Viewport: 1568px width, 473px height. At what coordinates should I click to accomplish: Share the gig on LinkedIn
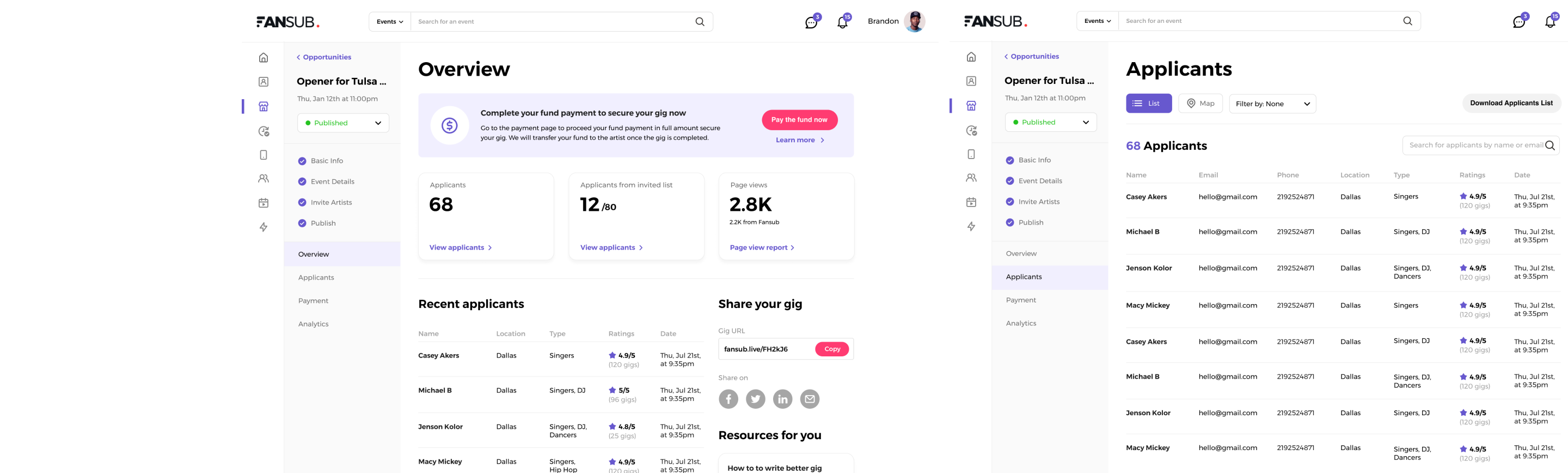point(783,399)
